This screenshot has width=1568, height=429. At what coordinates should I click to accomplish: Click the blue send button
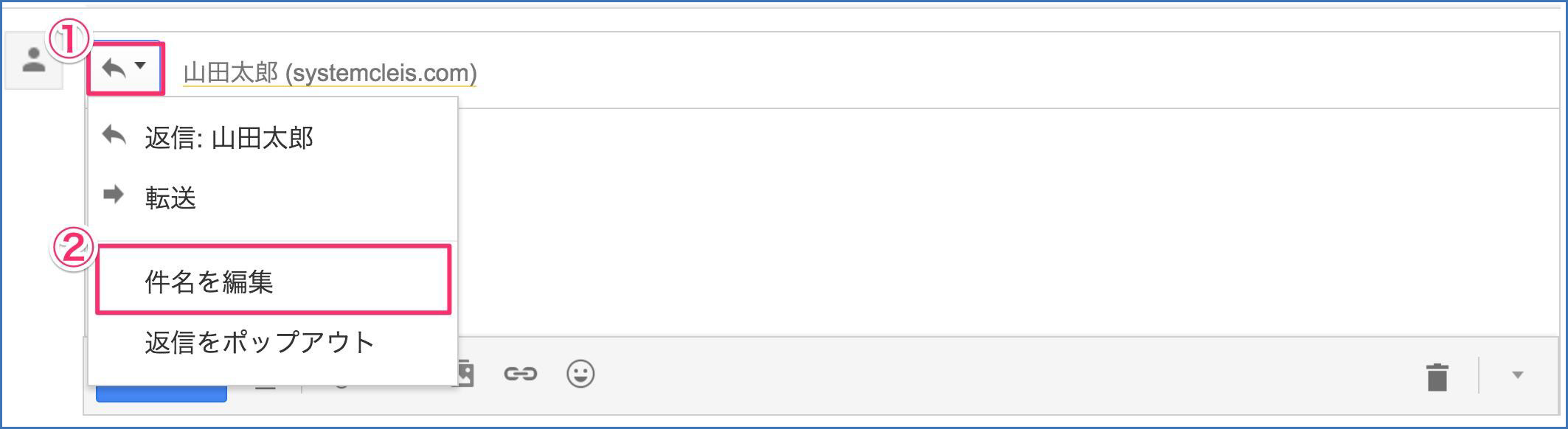(161, 394)
